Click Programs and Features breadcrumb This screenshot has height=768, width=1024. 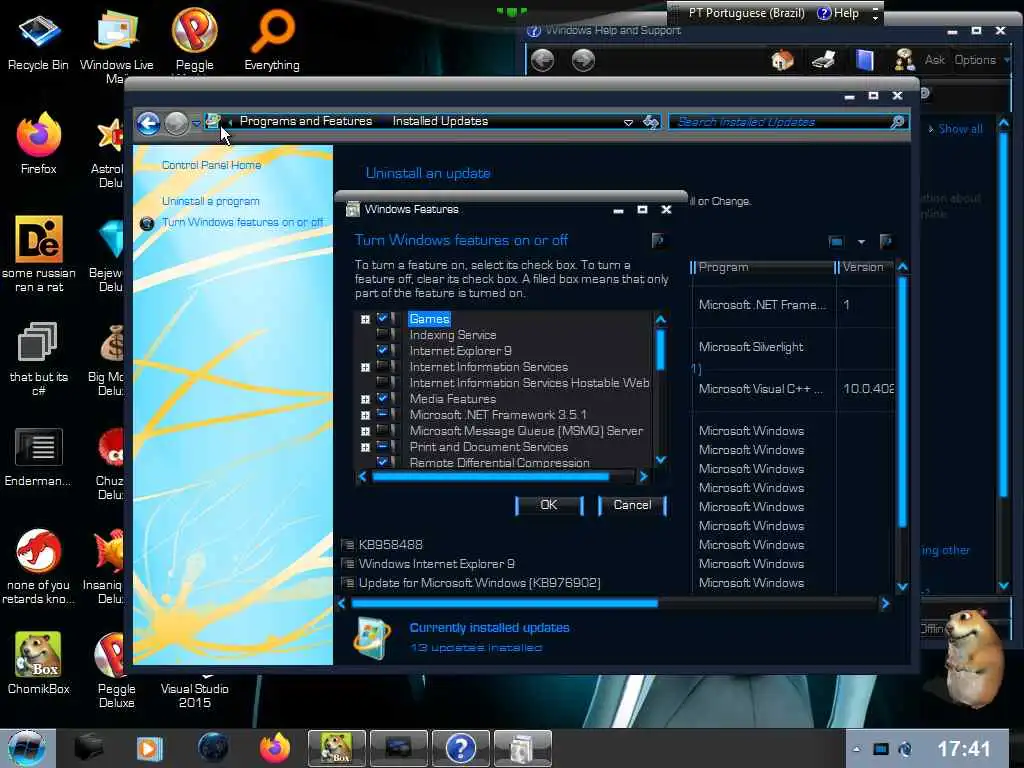306,121
